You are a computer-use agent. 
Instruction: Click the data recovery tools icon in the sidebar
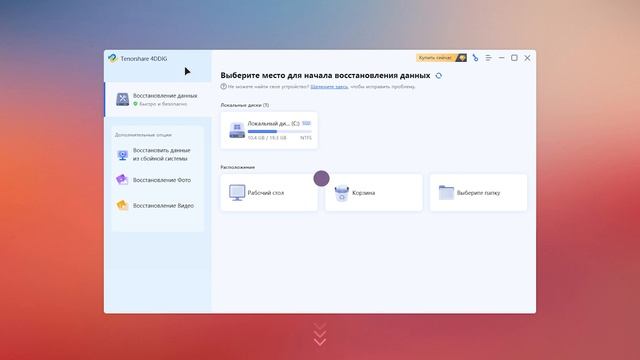122,99
